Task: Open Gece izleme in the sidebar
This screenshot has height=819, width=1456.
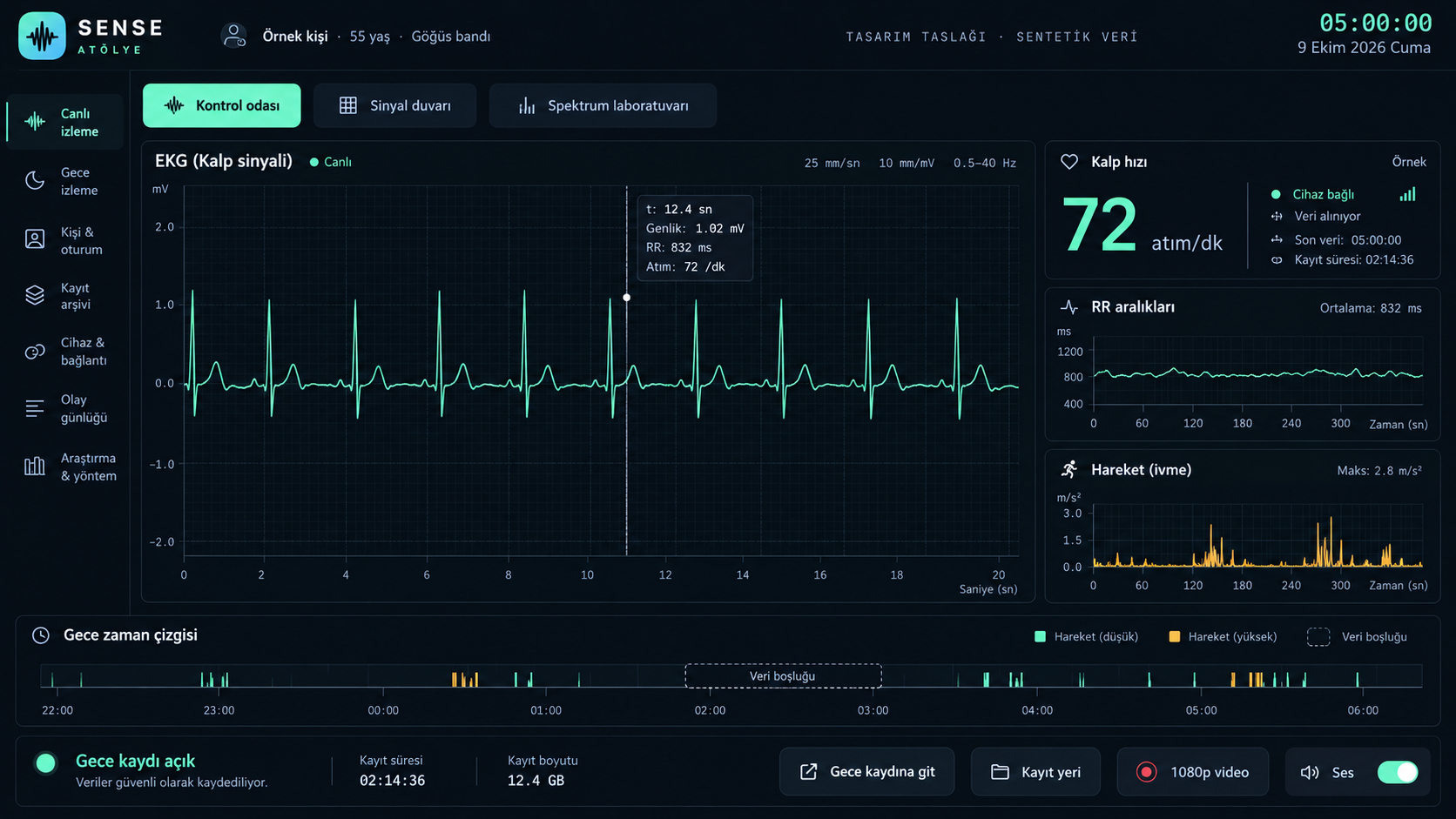Action: (x=64, y=181)
